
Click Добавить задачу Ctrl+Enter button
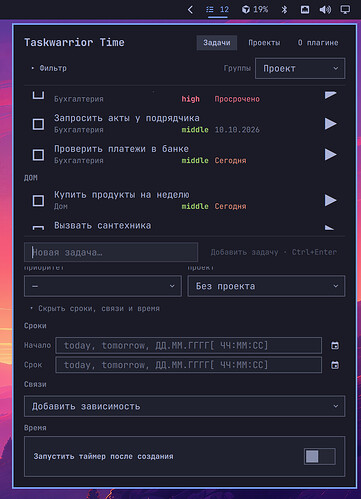pos(274,252)
